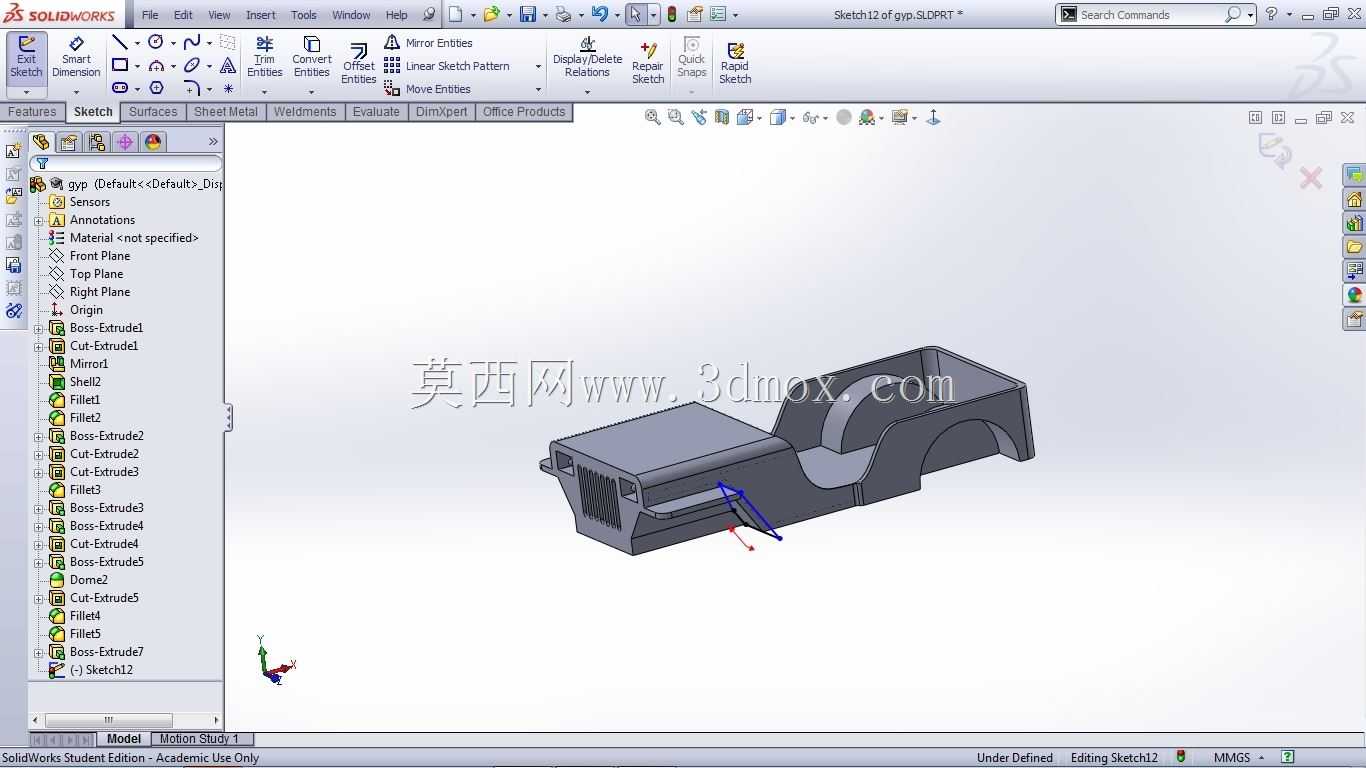Click the Save toolbar icon
The height and width of the screenshot is (768, 1366).
pyautogui.click(x=528, y=14)
